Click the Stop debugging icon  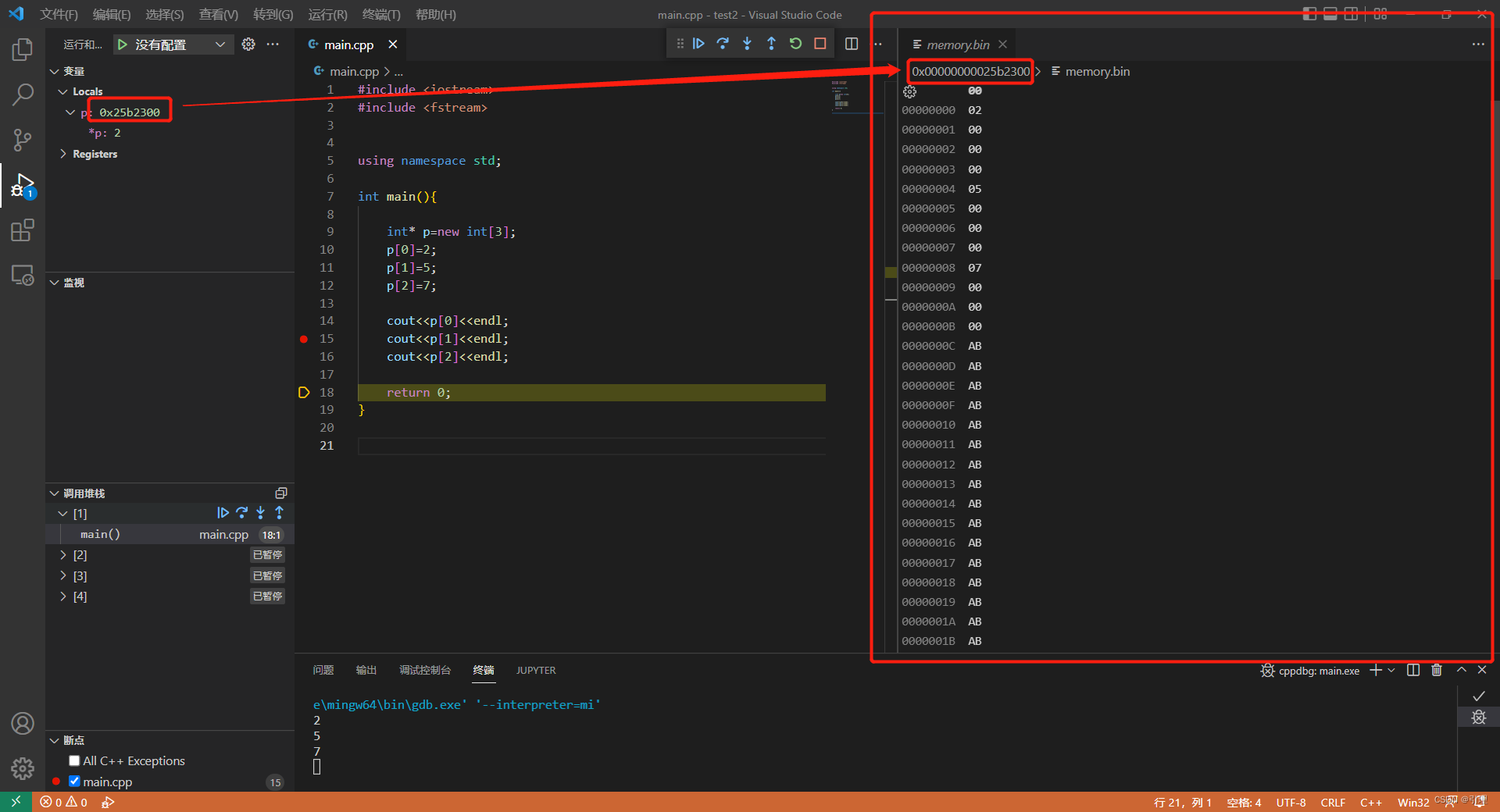(x=820, y=44)
